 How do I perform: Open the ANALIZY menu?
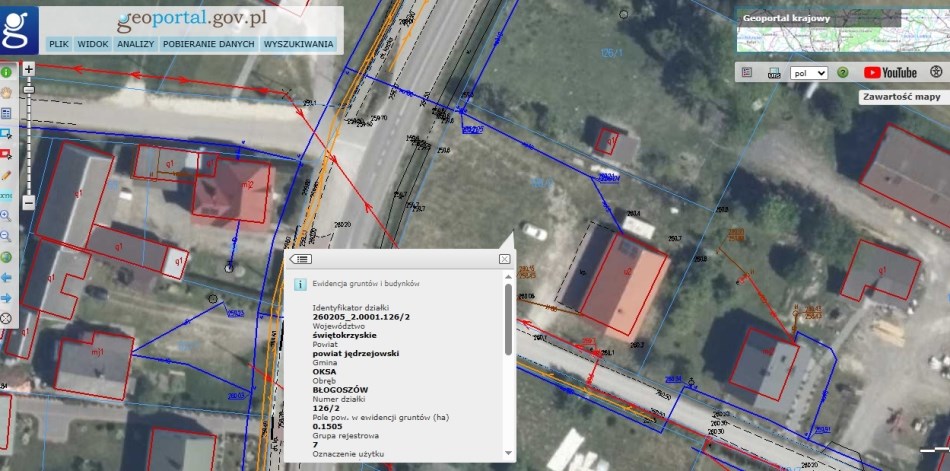135,44
